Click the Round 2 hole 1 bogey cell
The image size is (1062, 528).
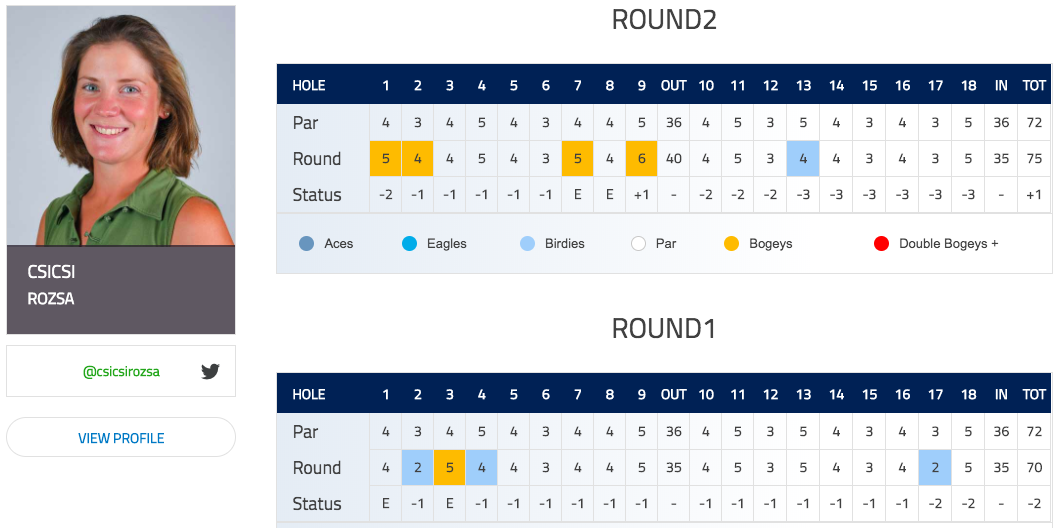[x=385, y=158]
